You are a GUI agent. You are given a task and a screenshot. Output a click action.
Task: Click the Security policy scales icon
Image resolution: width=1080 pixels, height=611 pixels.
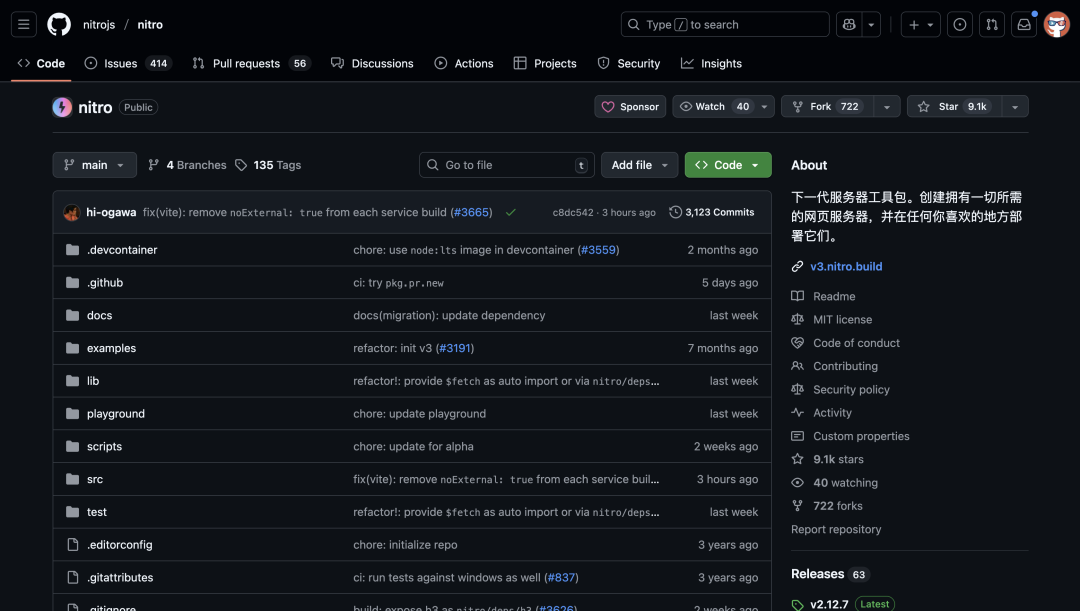coord(798,389)
